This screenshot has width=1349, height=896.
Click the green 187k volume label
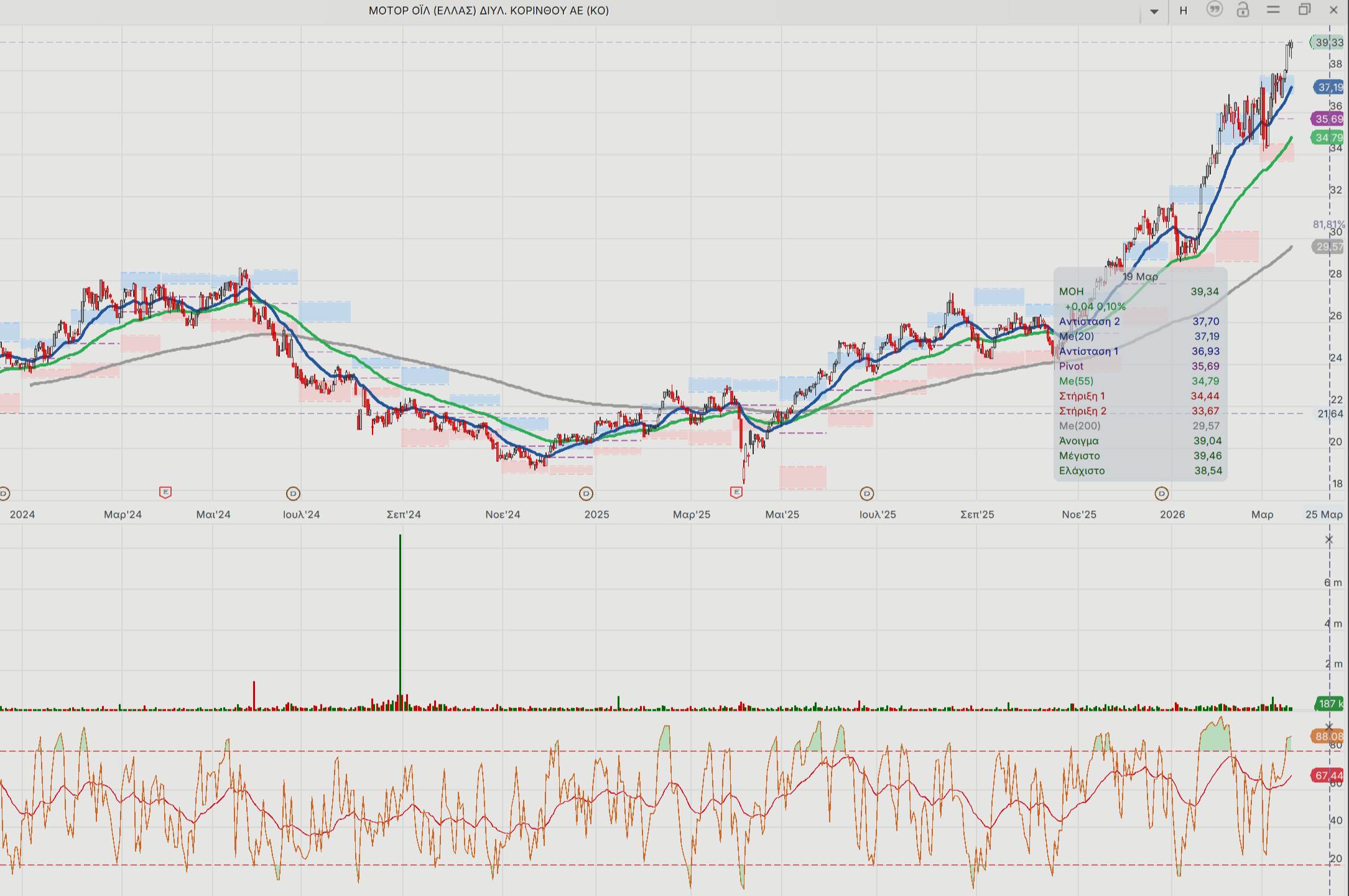point(1328,704)
